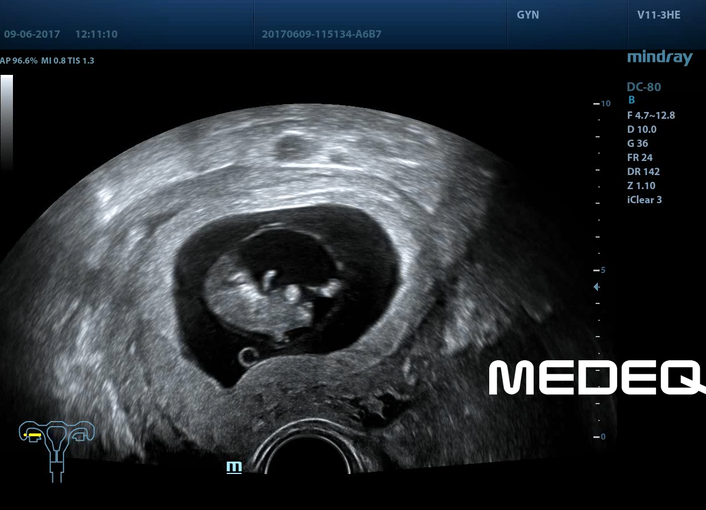706x510 pixels.
Task: Click the mindray logo
Action: (x=659, y=58)
